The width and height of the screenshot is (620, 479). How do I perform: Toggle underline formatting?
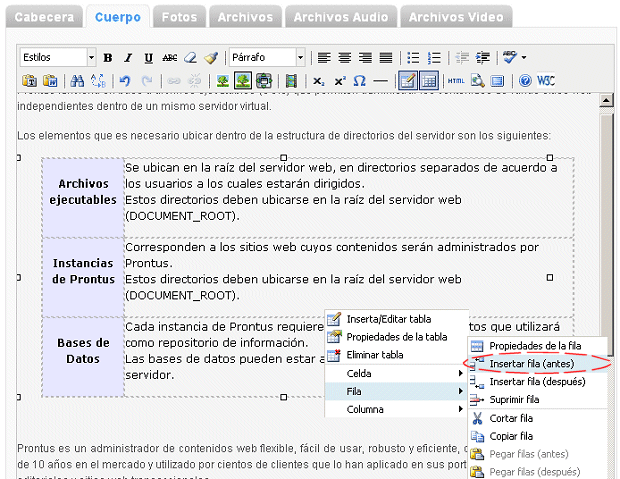149,58
